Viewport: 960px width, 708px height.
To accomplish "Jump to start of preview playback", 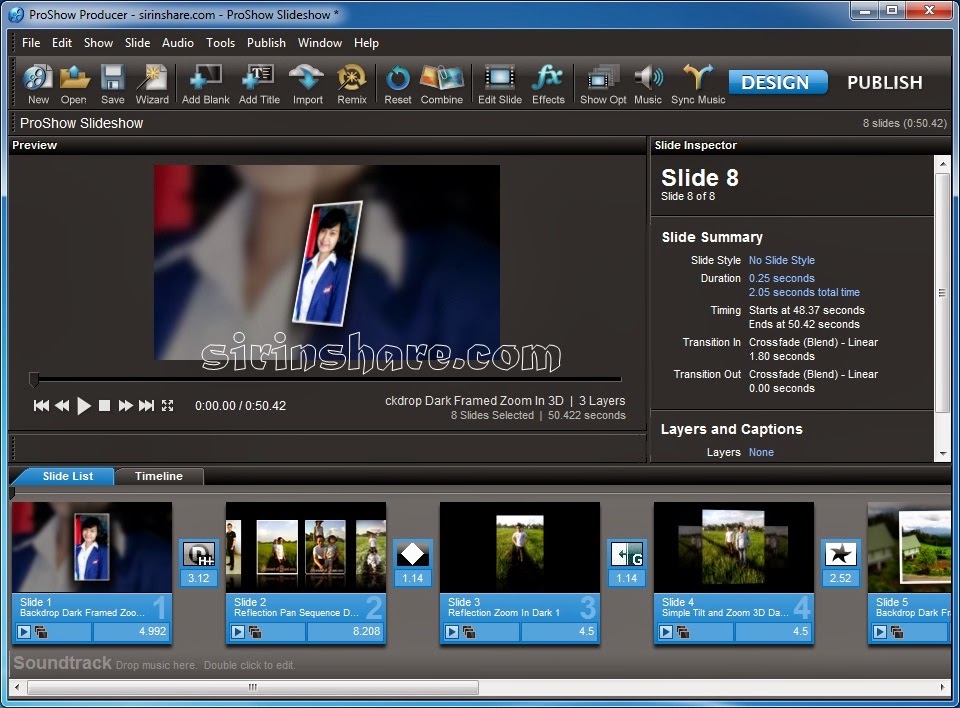I will [41, 405].
